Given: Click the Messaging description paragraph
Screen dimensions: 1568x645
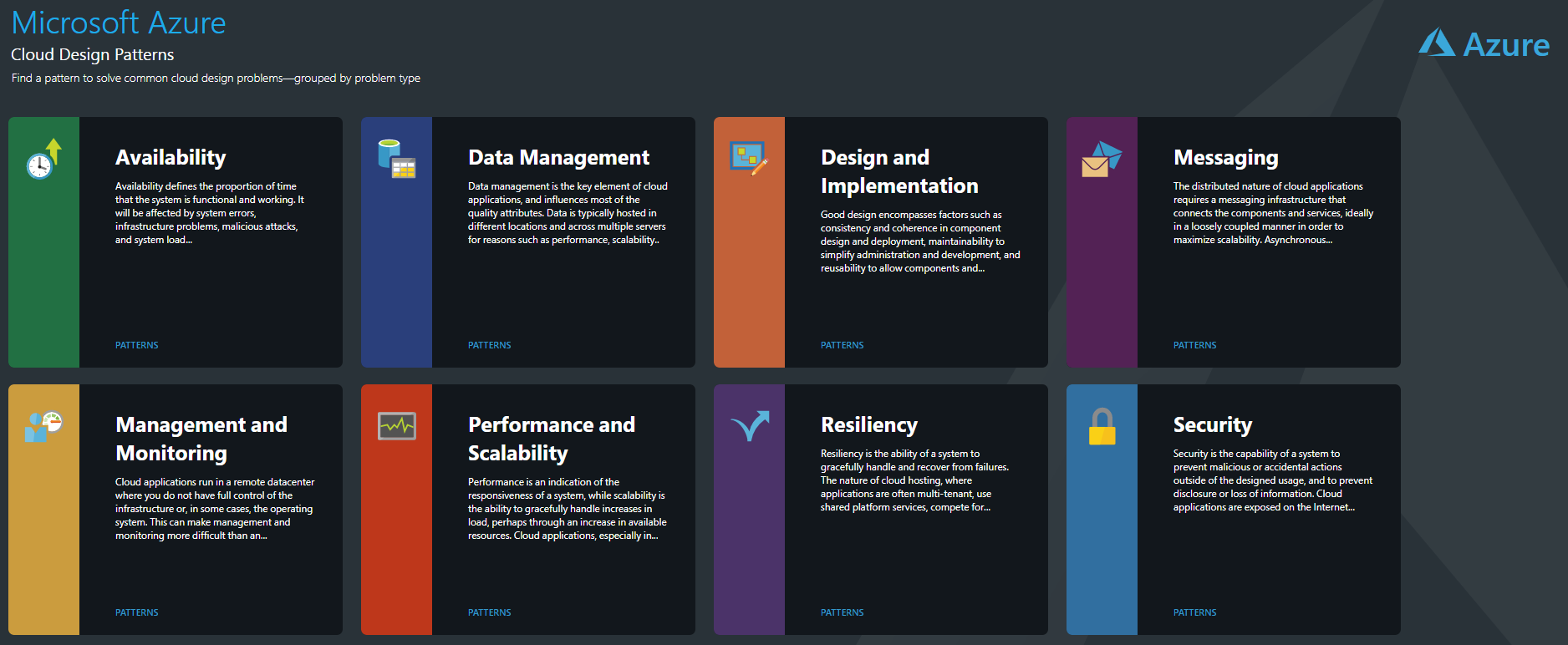Looking at the screenshot, I should click(1273, 213).
